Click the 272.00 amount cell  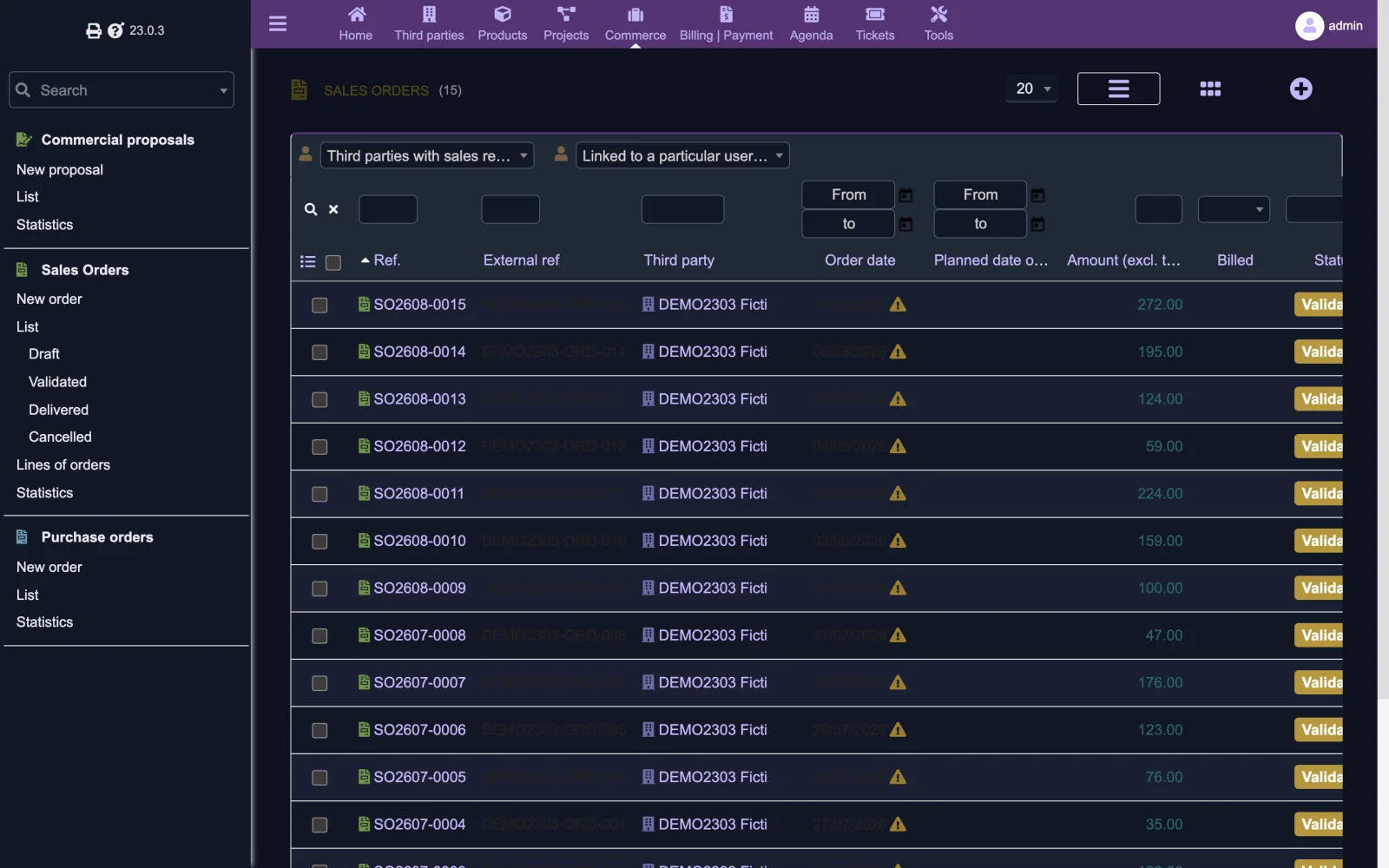coord(1160,305)
